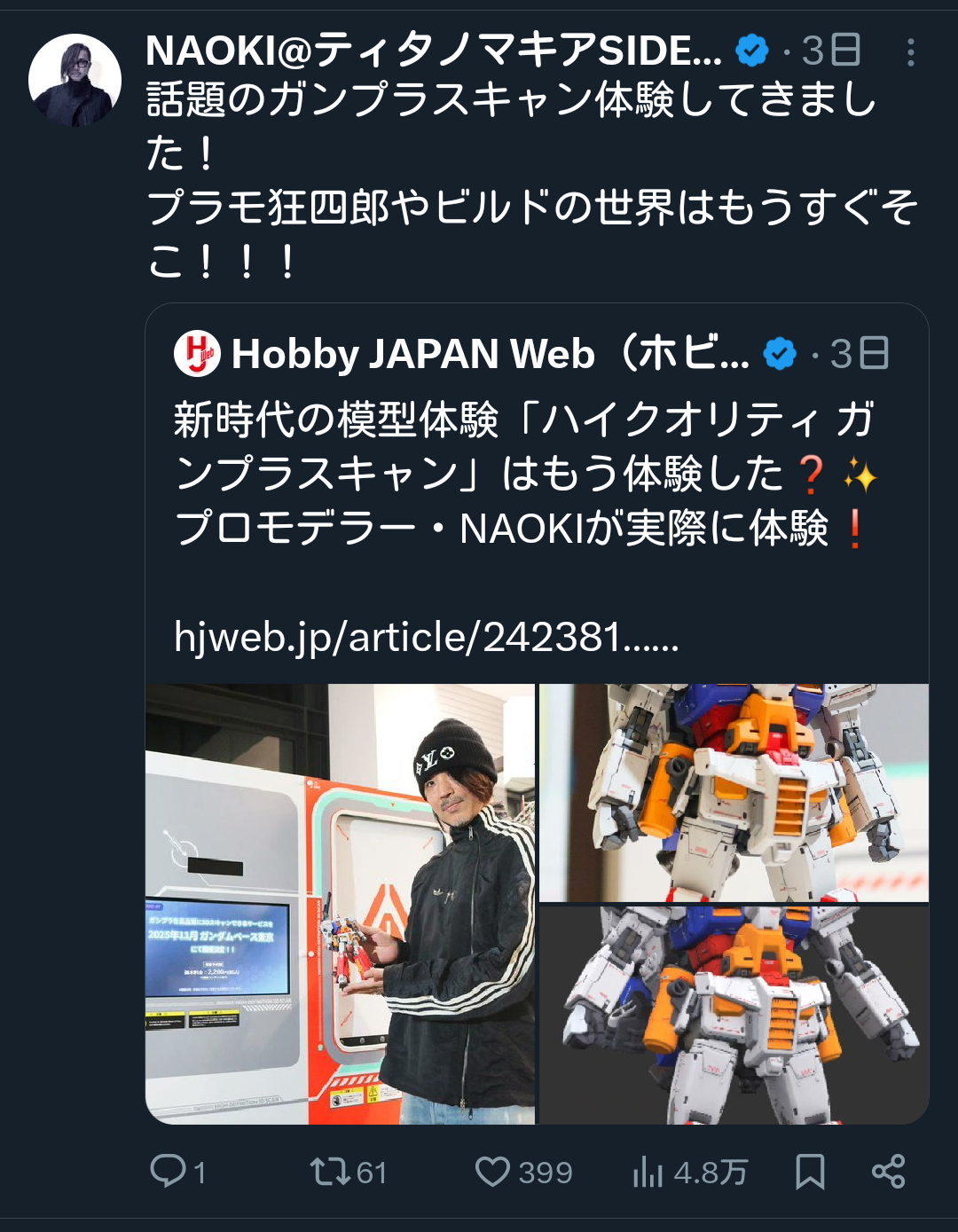Open Hobby JAPAN Web account name

tap(491, 354)
